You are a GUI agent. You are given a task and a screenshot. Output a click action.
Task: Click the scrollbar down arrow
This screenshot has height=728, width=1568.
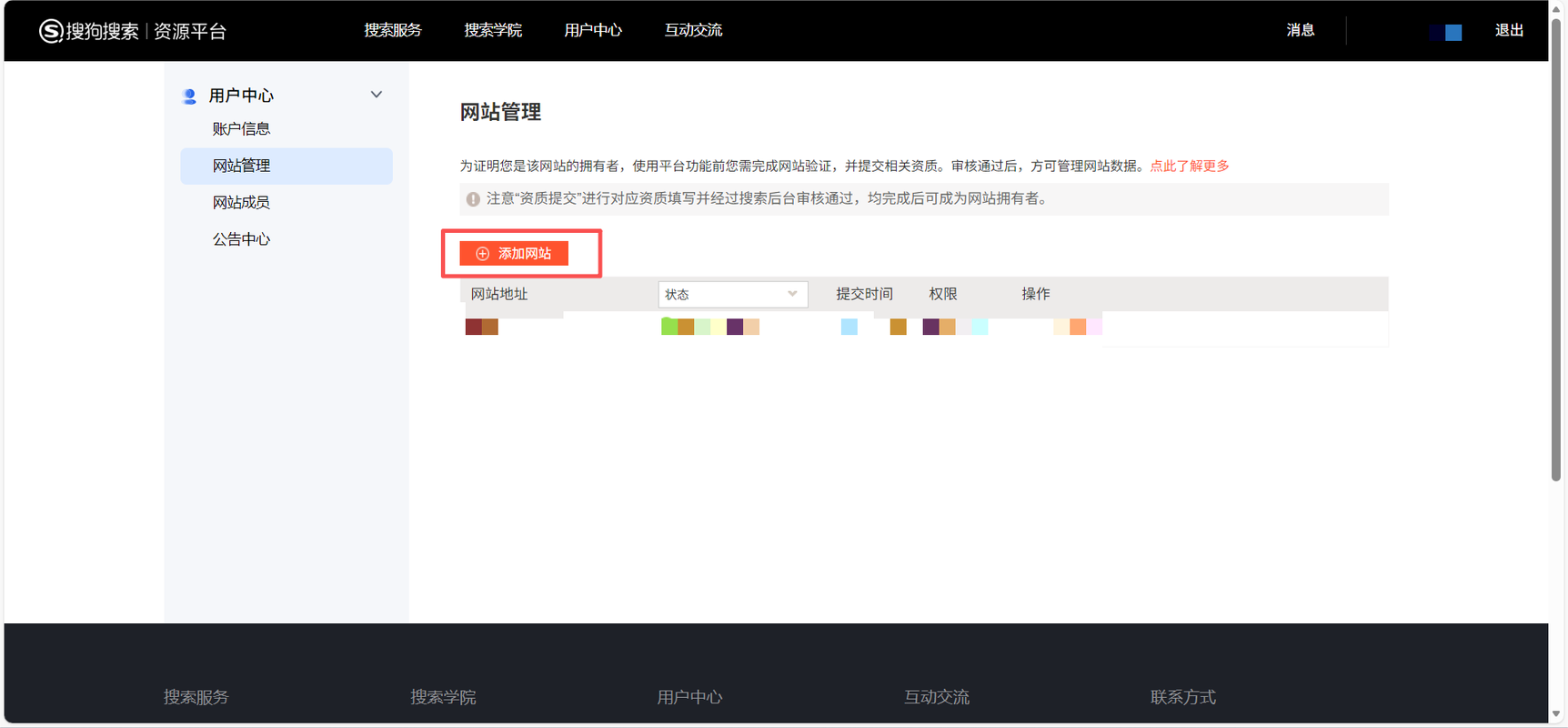click(1557, 714)
